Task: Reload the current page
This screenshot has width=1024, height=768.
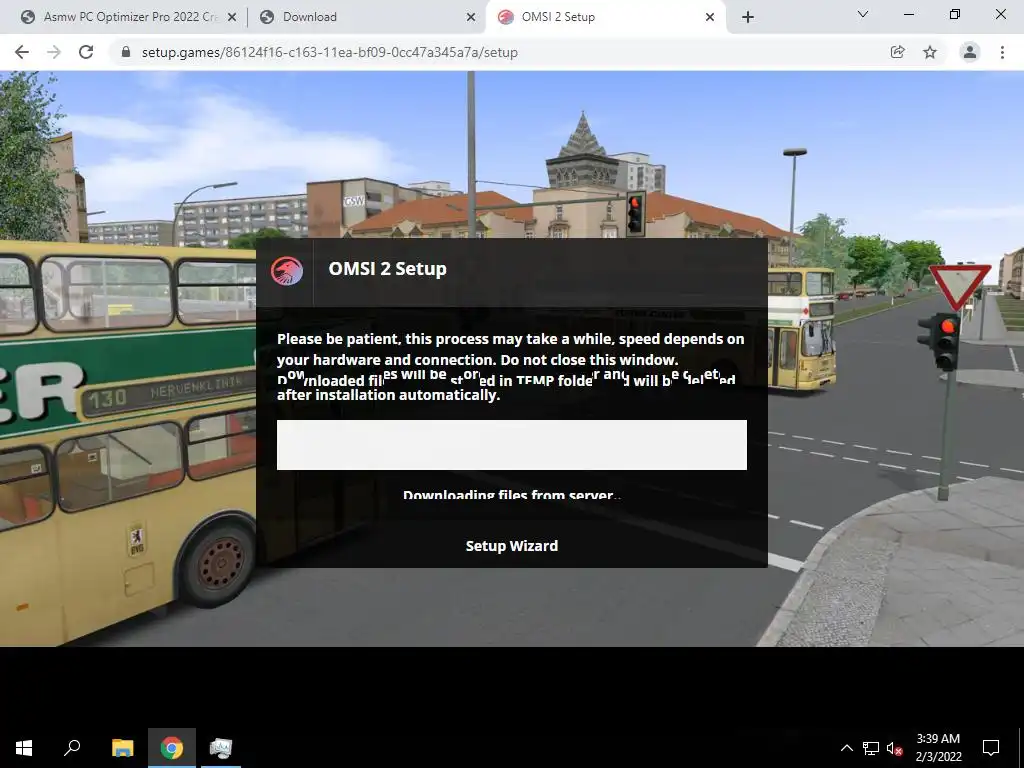Action: [86, 52]
